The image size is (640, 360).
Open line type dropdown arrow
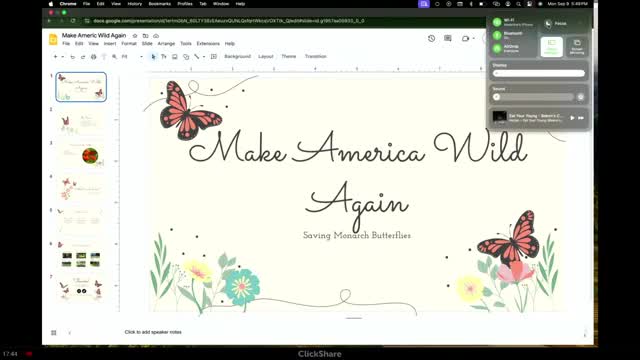[204, 57]
